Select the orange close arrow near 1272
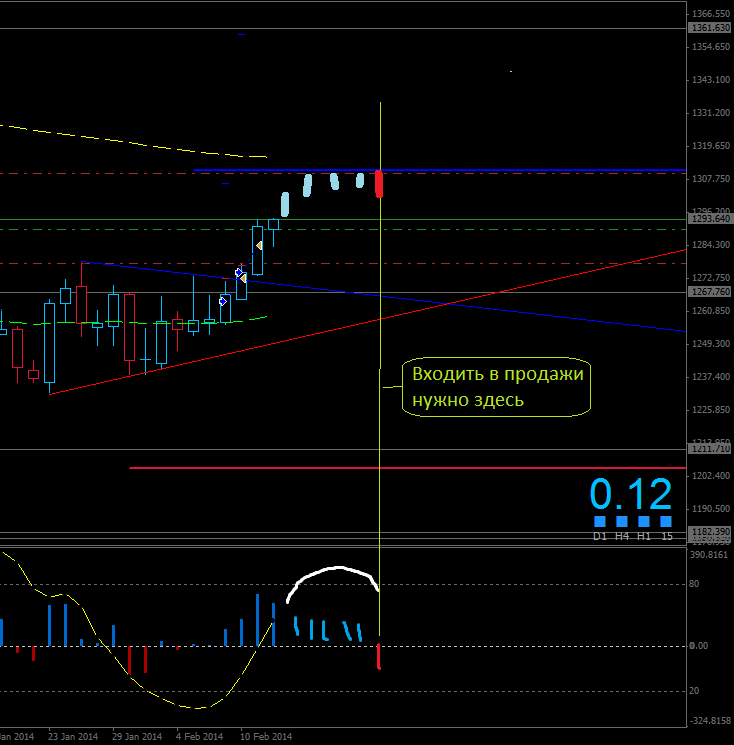This screenshot has height=745, width=734. [x=243, y=278]
